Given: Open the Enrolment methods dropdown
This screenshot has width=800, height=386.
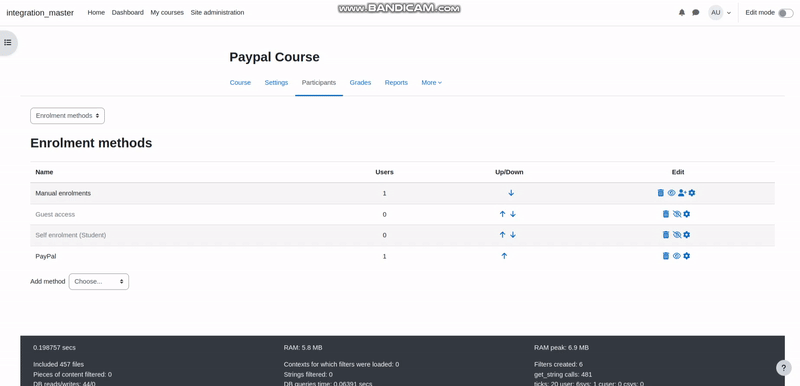Looking at the screenshot, I should pyautogui.click(x=67, y=116).
